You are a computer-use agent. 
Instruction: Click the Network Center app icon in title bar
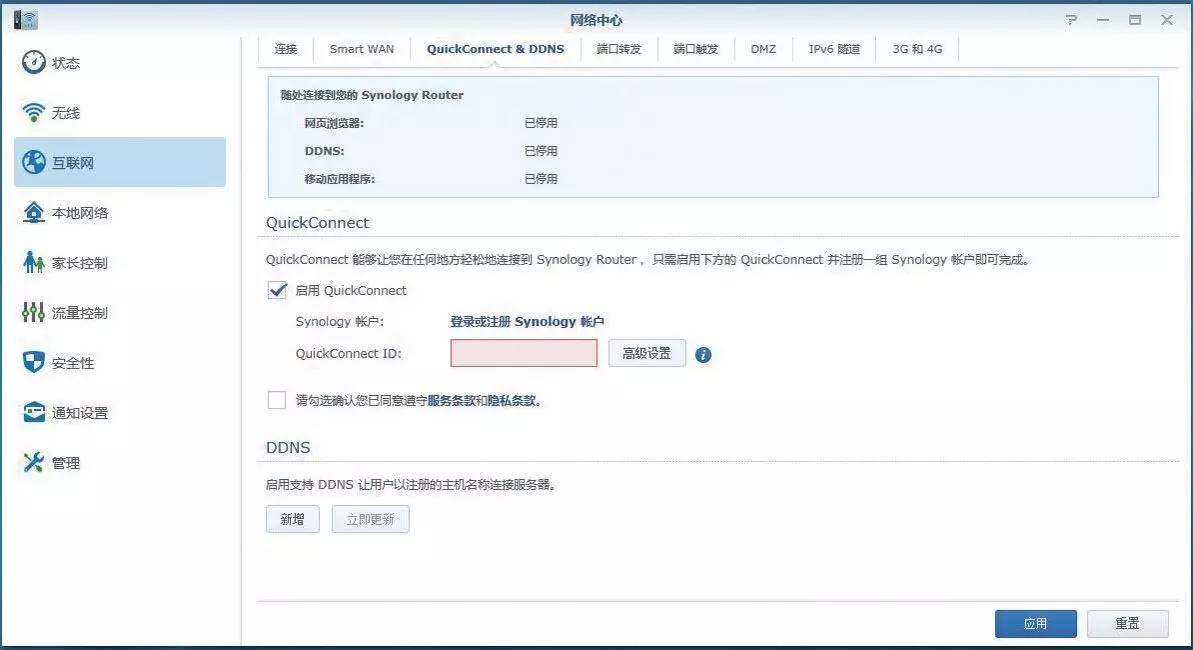pyautogui.click(x=25, y=20)
